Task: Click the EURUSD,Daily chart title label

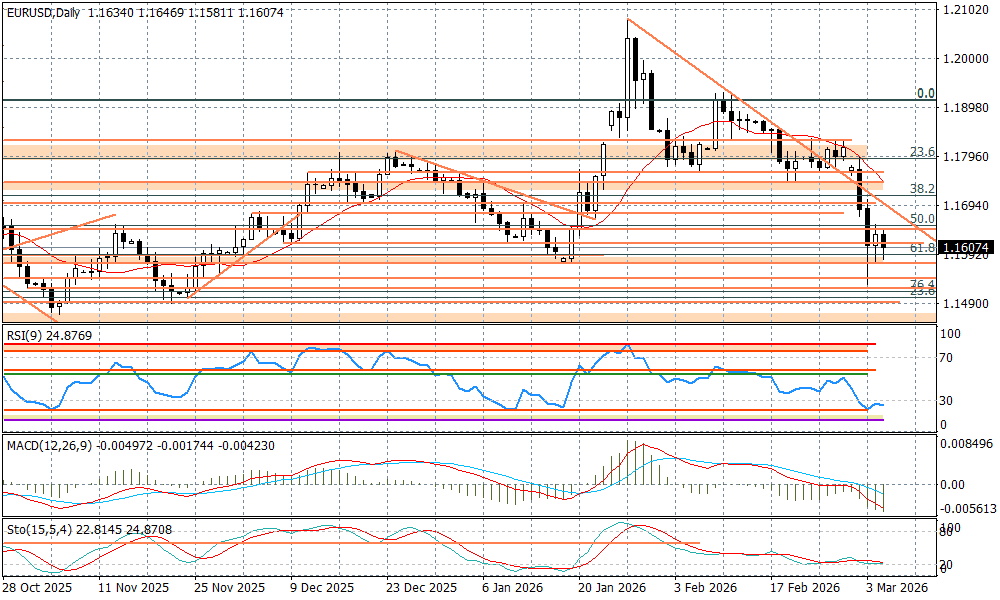Action: click(x=43, y=11)
